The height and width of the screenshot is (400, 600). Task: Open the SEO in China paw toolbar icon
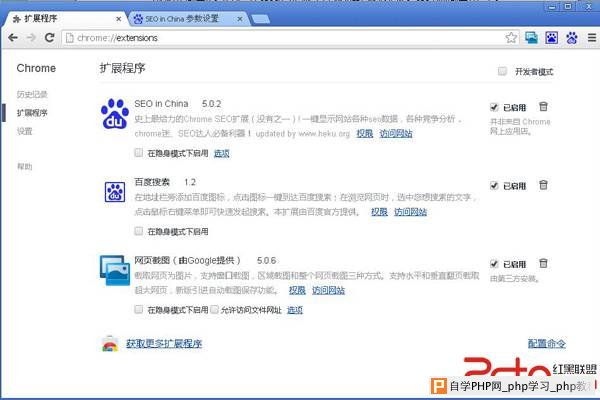click(572, 38)
